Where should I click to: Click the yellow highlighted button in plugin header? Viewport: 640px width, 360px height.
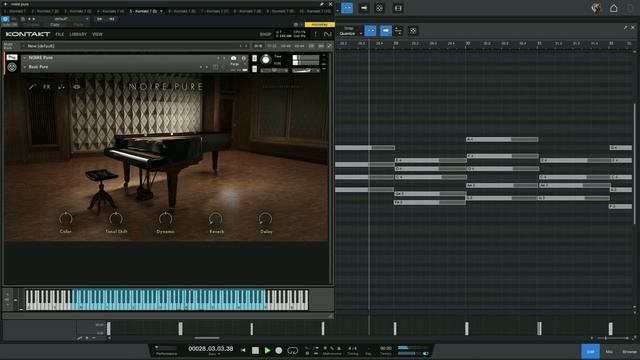pyautogui.click(x=320, y=24)
